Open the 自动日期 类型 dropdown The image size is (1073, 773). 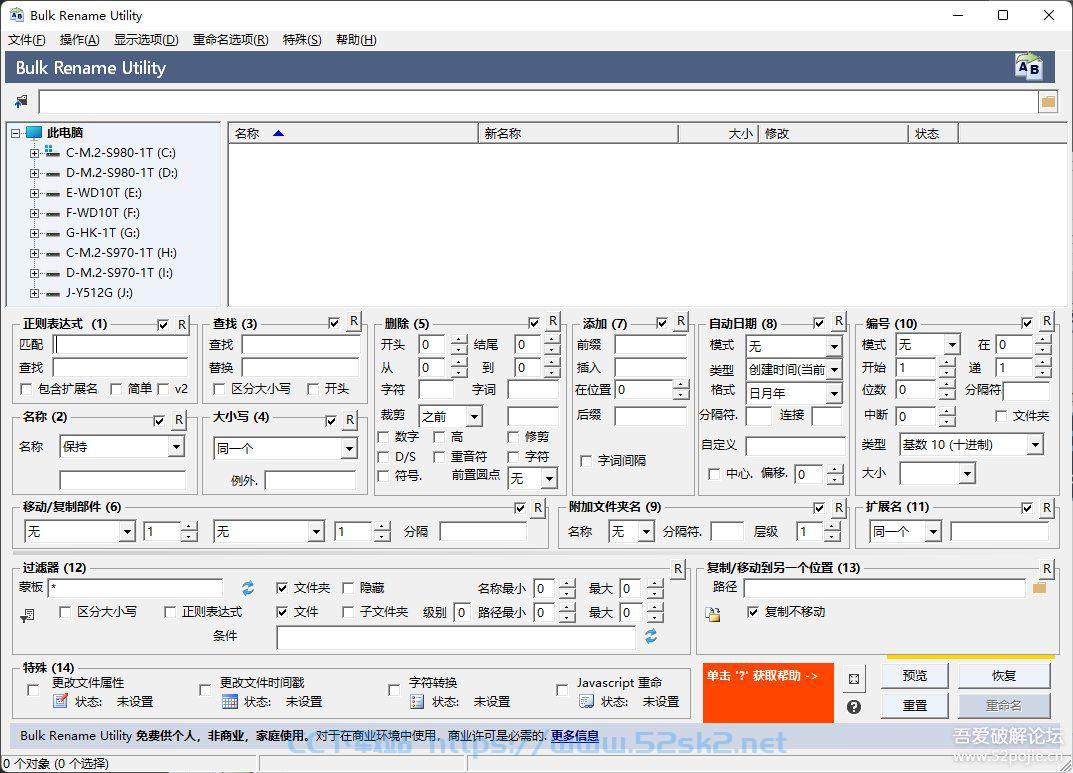point(834,369)
